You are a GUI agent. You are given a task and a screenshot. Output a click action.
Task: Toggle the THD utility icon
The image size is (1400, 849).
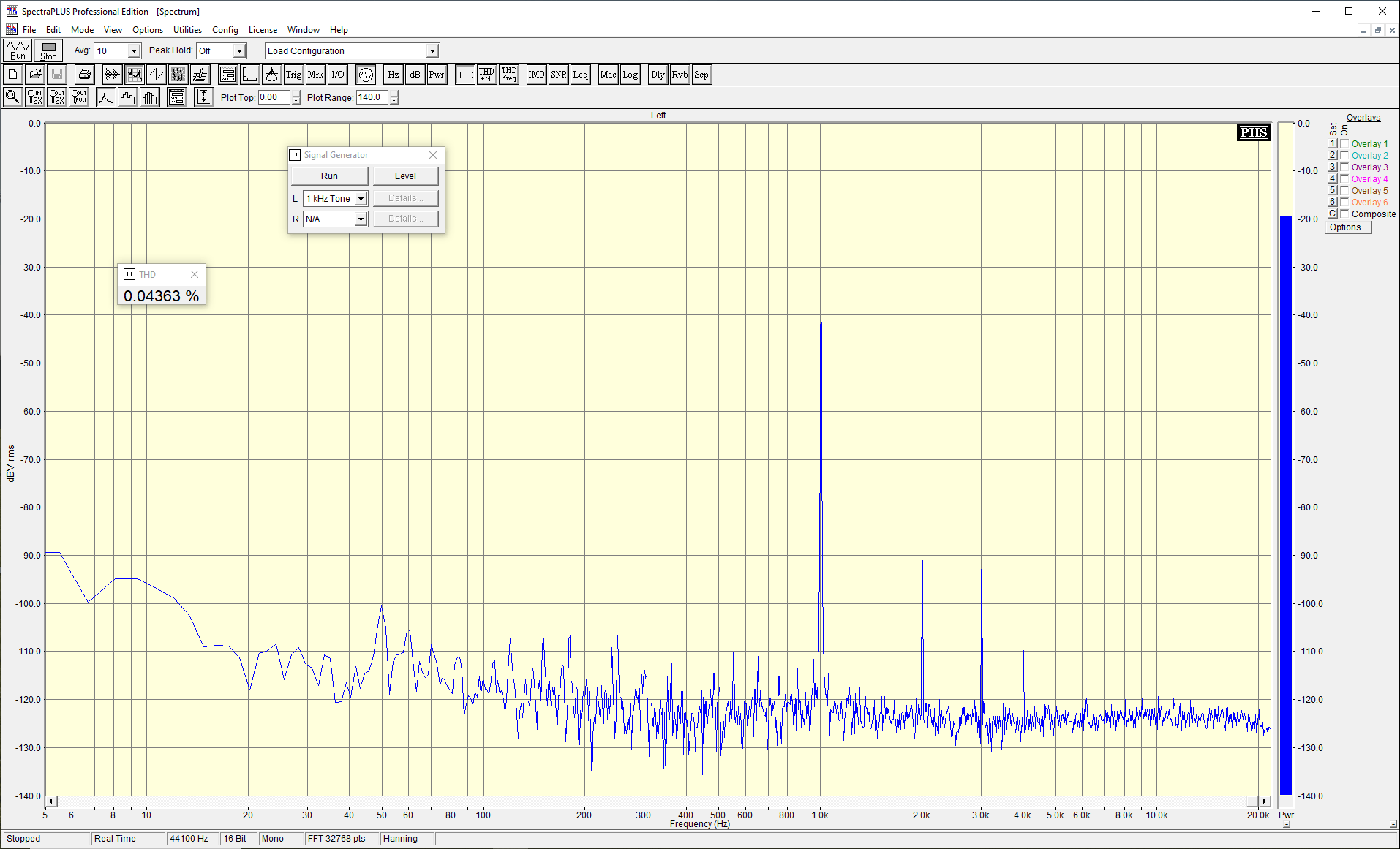point(465,75)
